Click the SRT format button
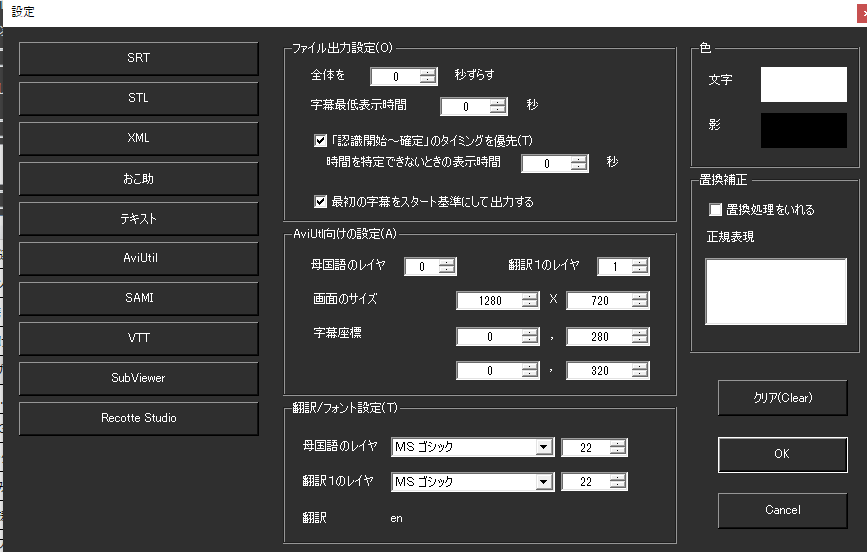867x552 pixels. point(138,58)
